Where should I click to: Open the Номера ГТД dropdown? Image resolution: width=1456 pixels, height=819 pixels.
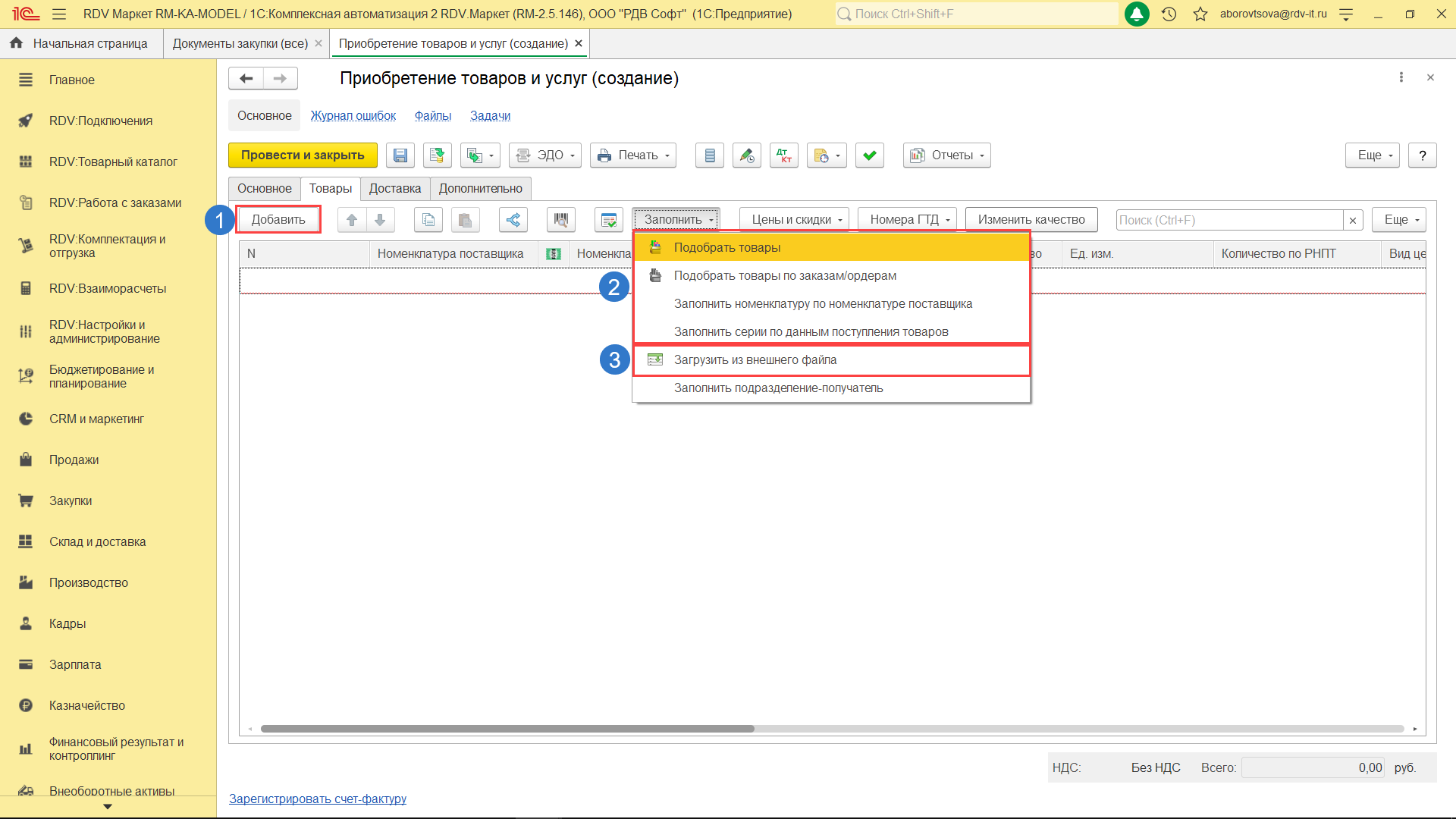tap(908, 220)
